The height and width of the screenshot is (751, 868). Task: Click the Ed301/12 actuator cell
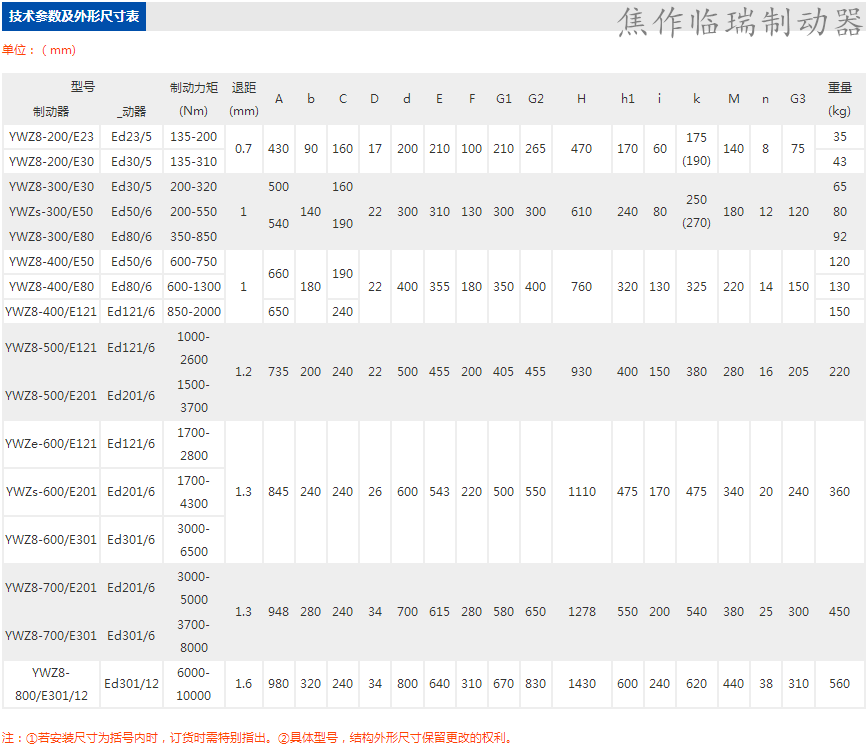click(131, 684)
